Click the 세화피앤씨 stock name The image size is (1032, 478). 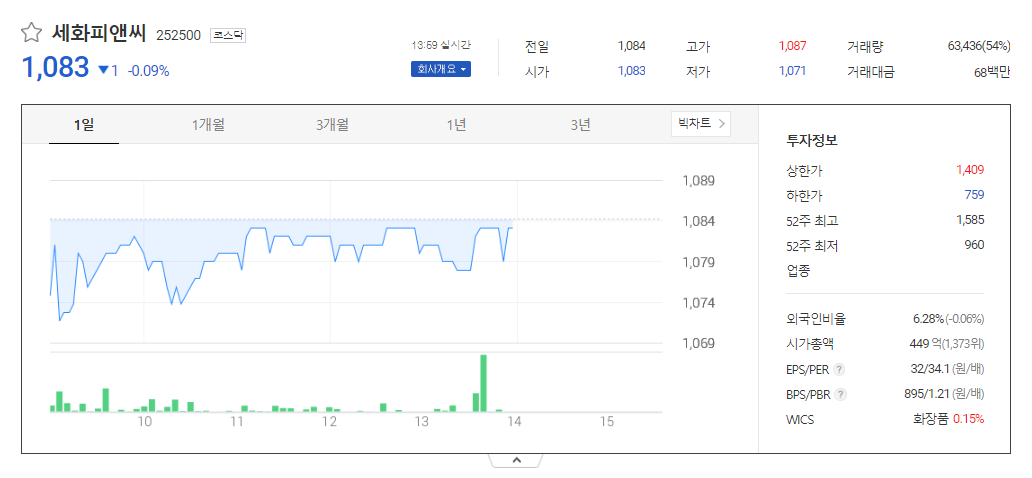click(98, 33)
